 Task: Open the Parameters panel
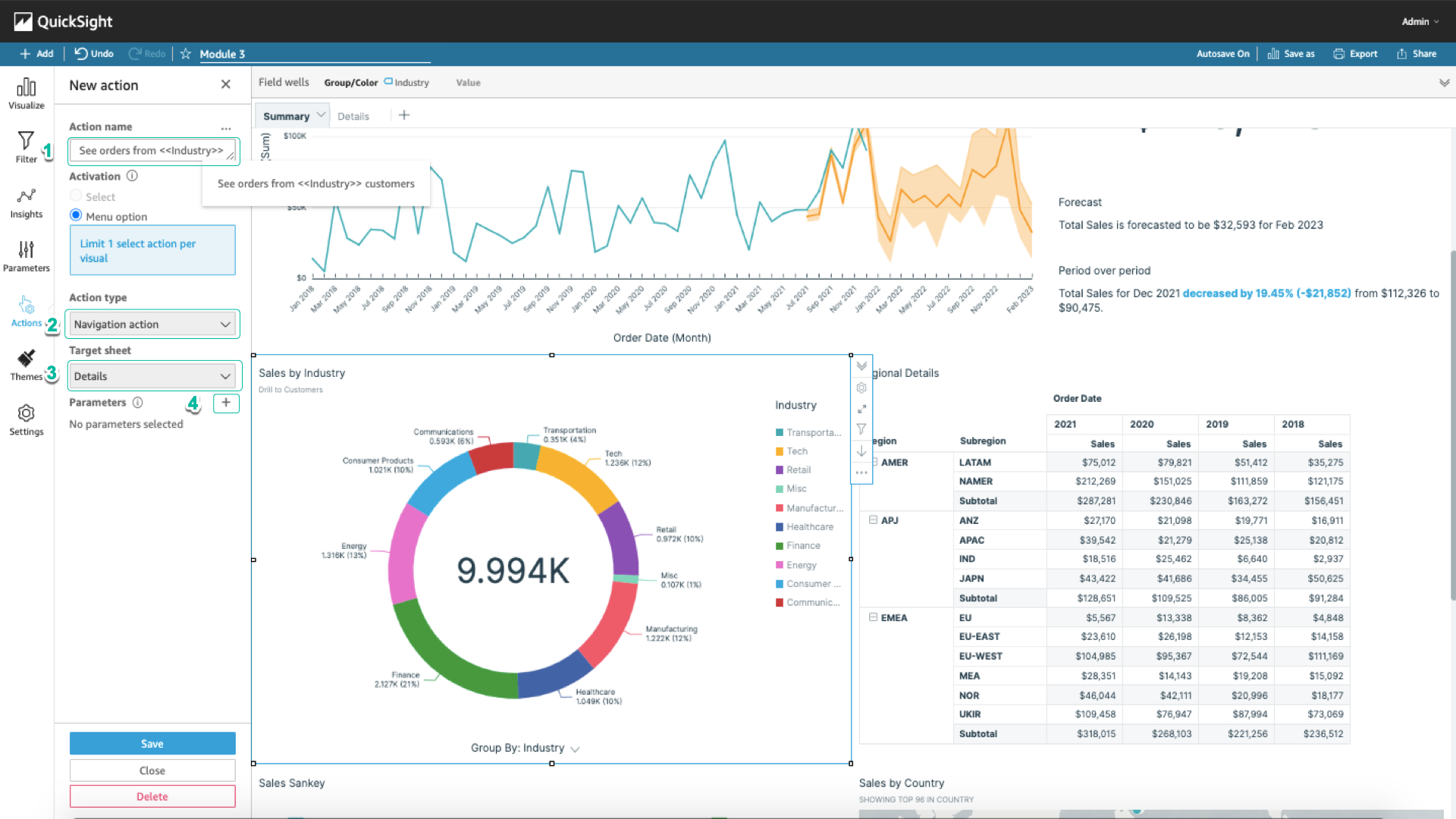tap(26, 256)
